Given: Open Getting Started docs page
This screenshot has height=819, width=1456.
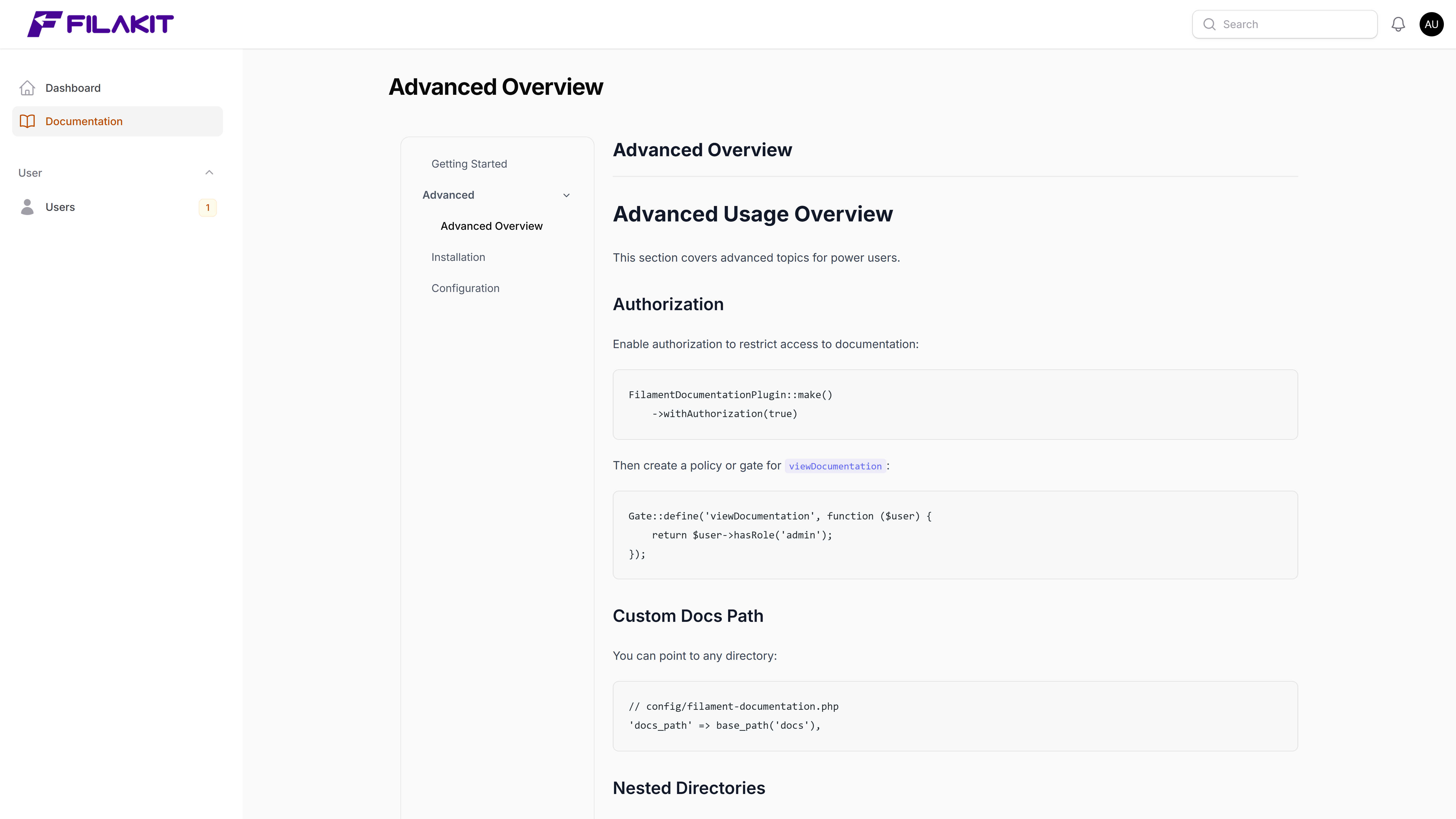Looking at the screenshot, I should tap(469, 164).
